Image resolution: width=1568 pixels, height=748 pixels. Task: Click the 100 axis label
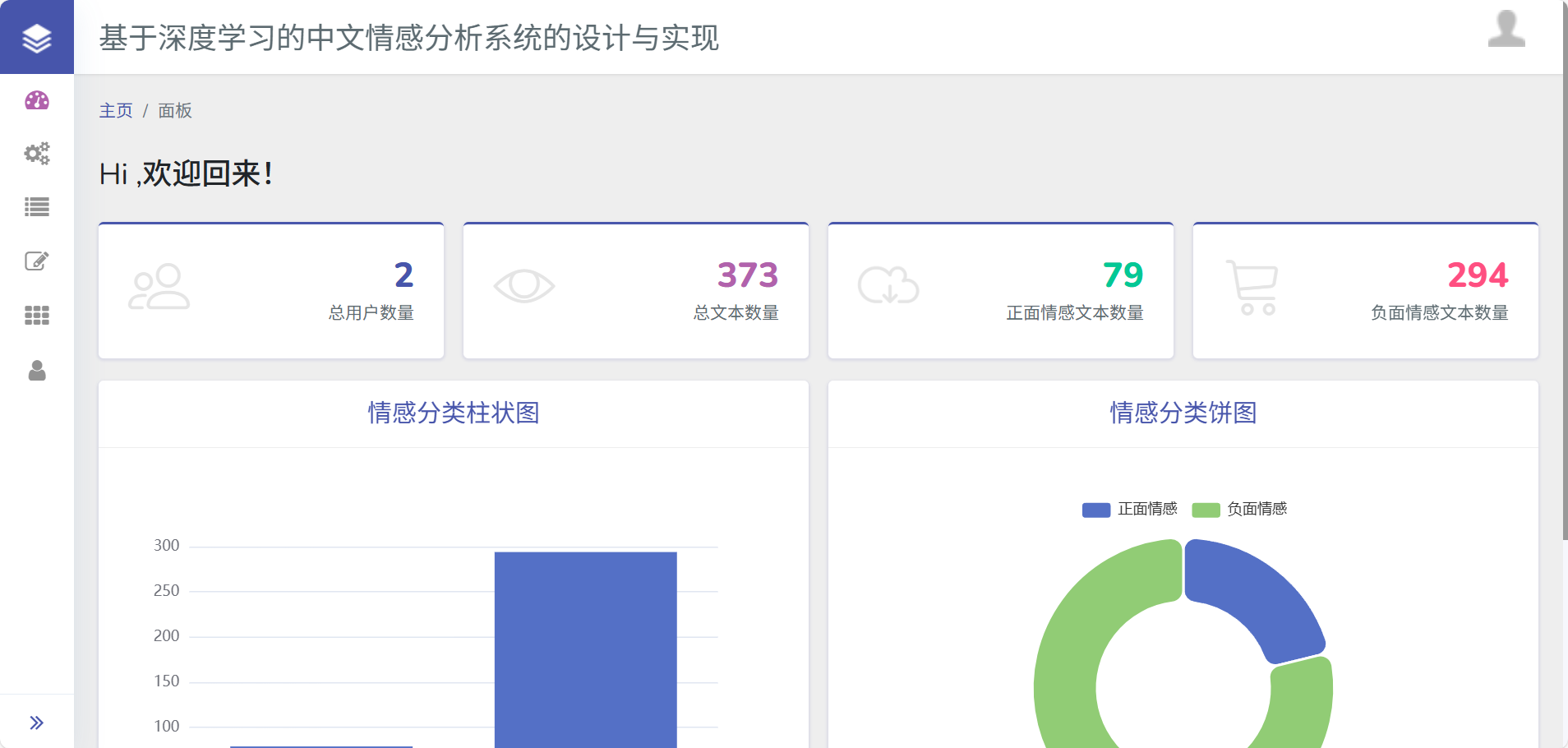(166, 727)
